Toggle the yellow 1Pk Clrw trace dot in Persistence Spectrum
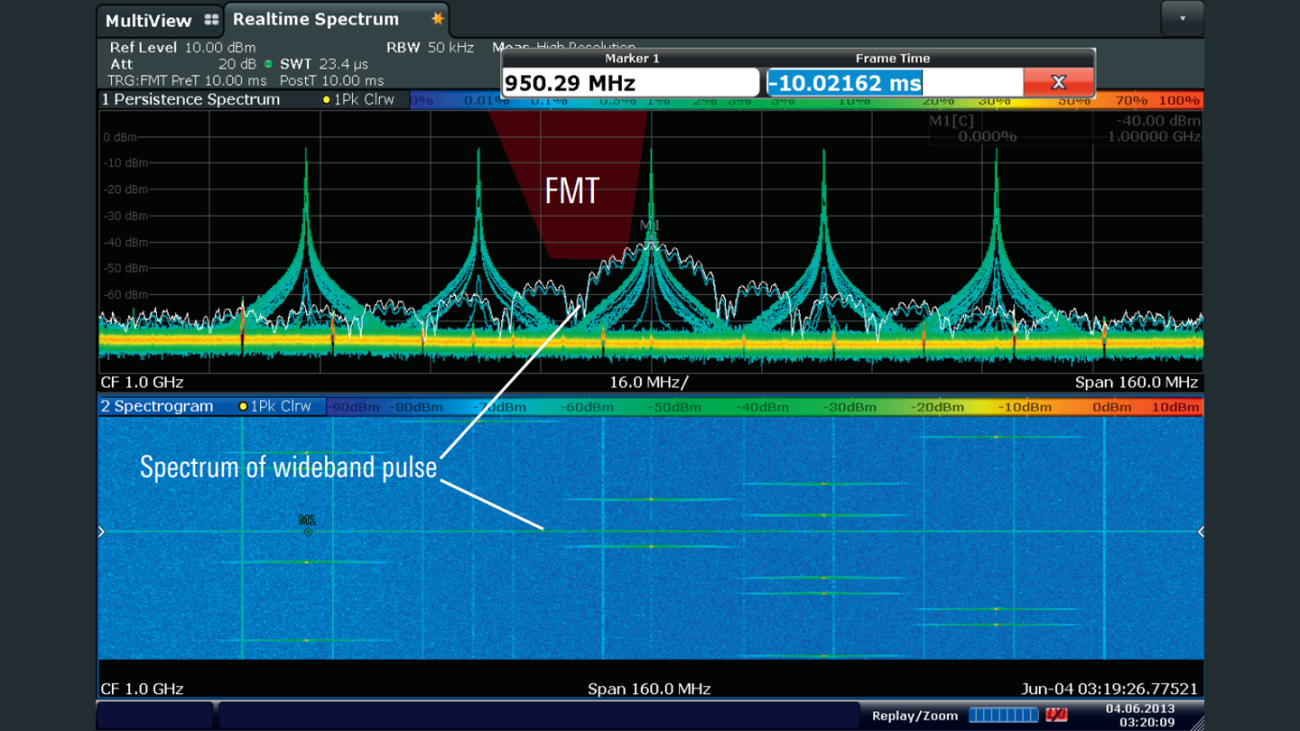Viewport: 1300px width, 731px height. [x=326, y=99]
